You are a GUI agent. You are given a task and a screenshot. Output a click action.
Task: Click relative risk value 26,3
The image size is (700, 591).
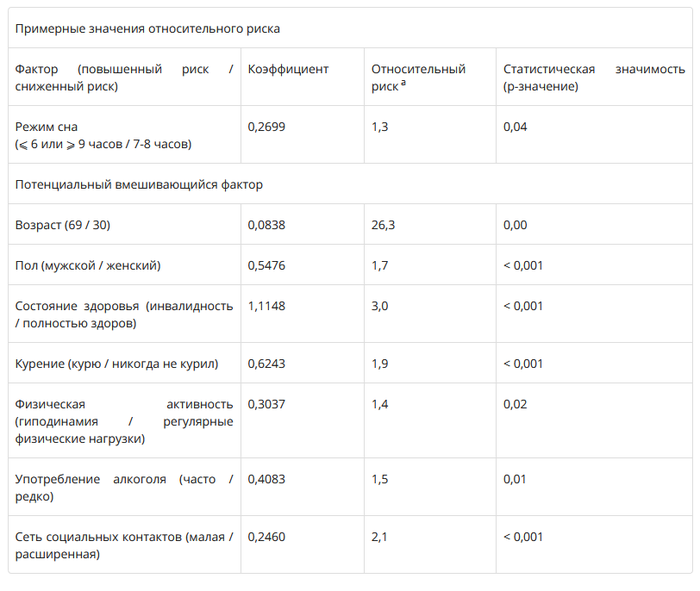click(383, 225)
